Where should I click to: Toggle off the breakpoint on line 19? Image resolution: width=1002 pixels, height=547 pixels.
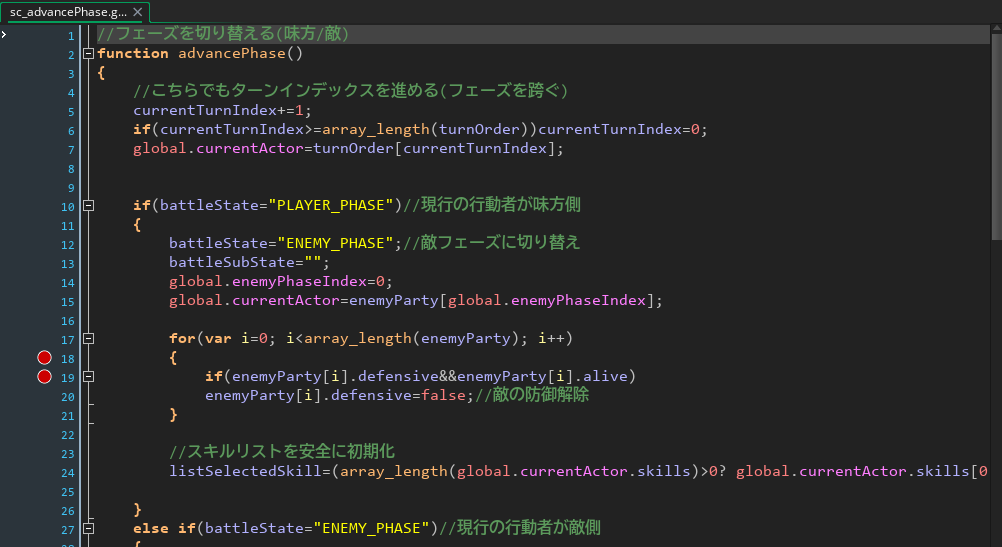(44, 377)
